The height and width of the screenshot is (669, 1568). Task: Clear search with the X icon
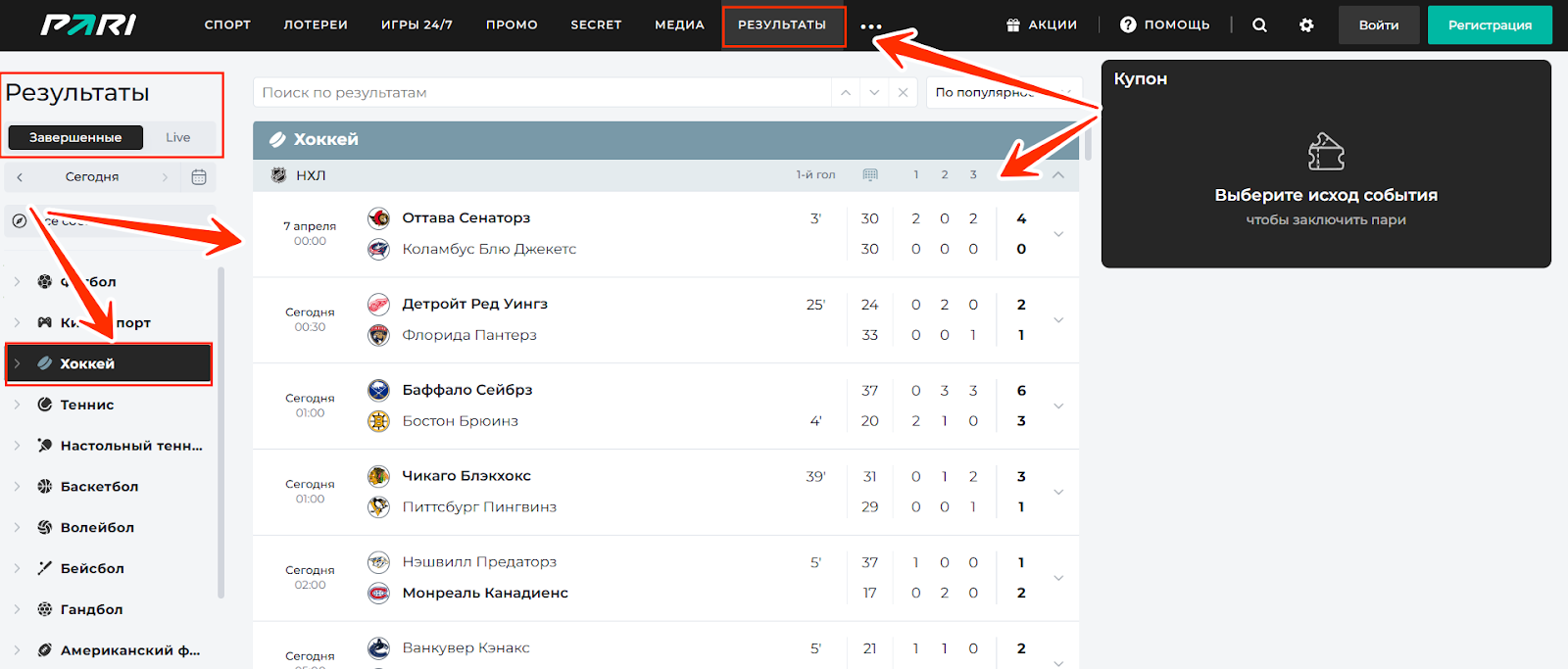[x=903, y=93]
